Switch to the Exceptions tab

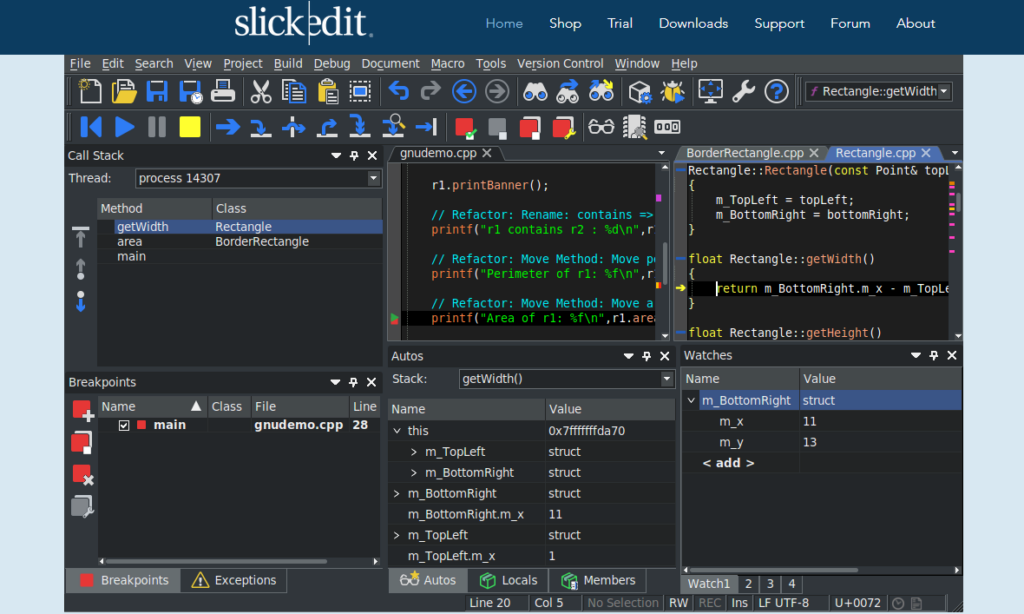pyautogui.click(x=233, y=580)
